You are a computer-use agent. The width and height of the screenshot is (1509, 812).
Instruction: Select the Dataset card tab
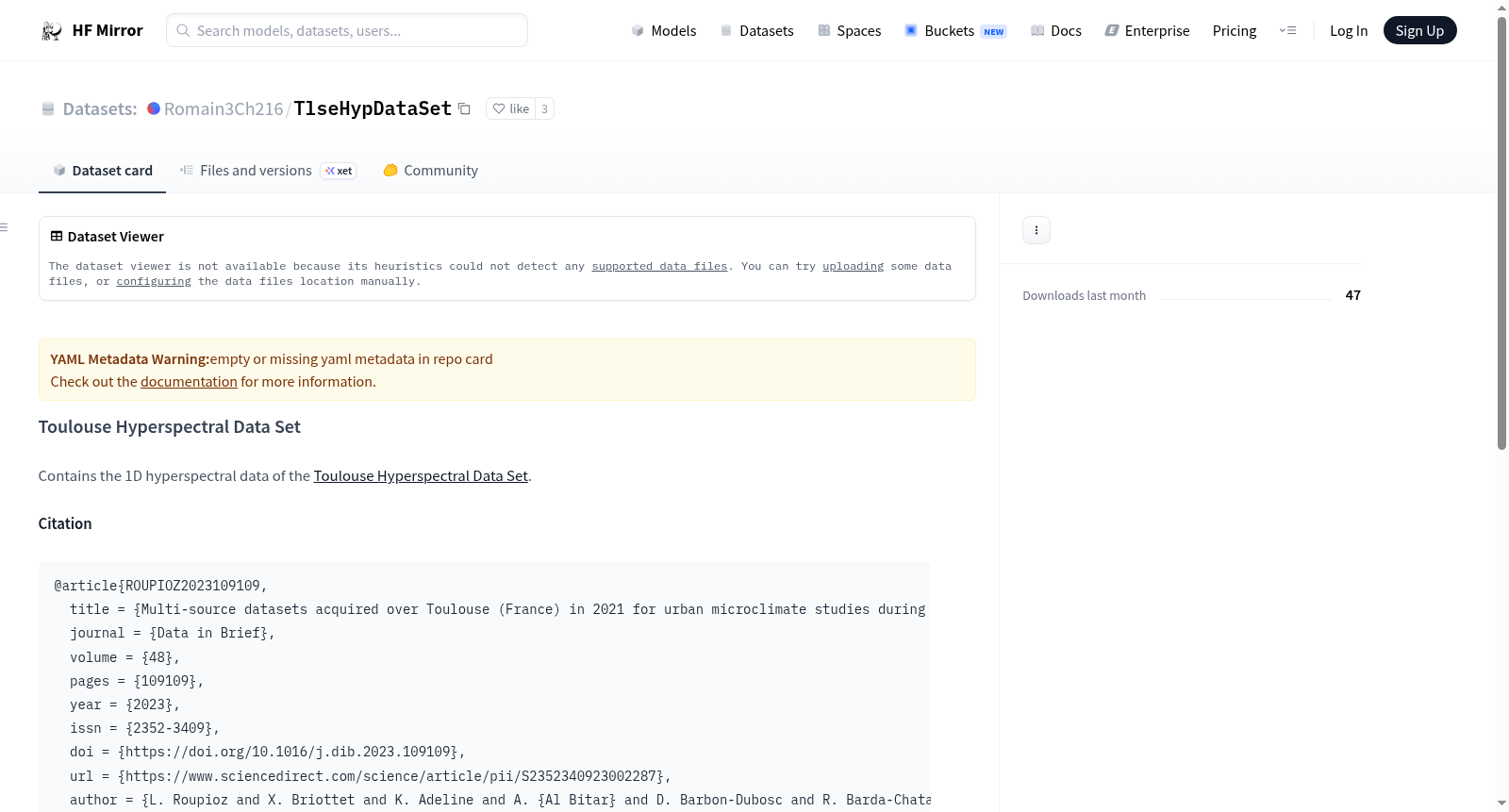pyautogui.click(x=102, y=171)
